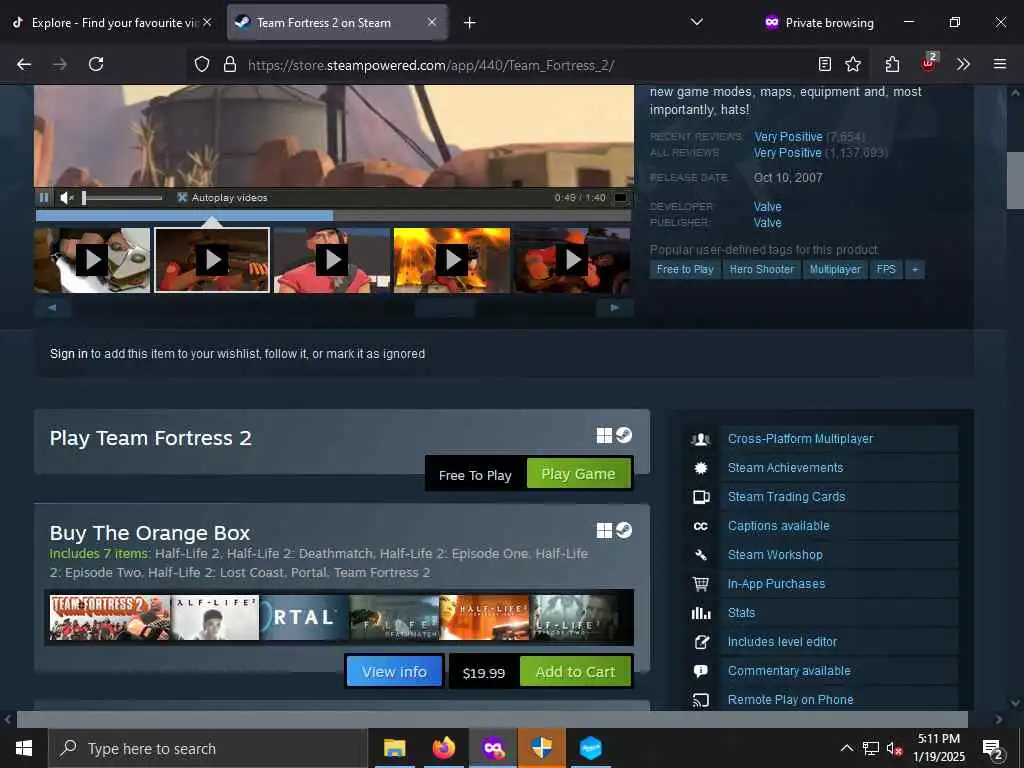
Task: Adjust the video volume slider
Action: click(x=123, y=198)
